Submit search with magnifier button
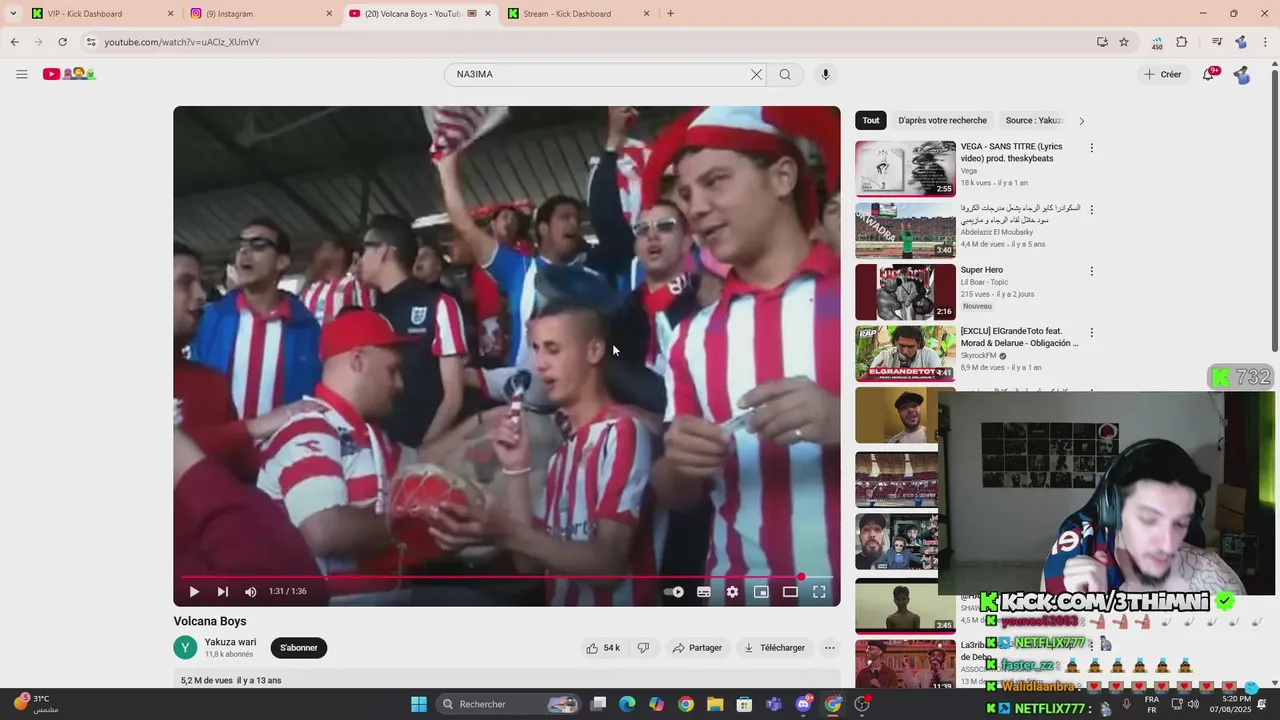This screenshot has width=1280, height=720. click(x=785, y=74)
